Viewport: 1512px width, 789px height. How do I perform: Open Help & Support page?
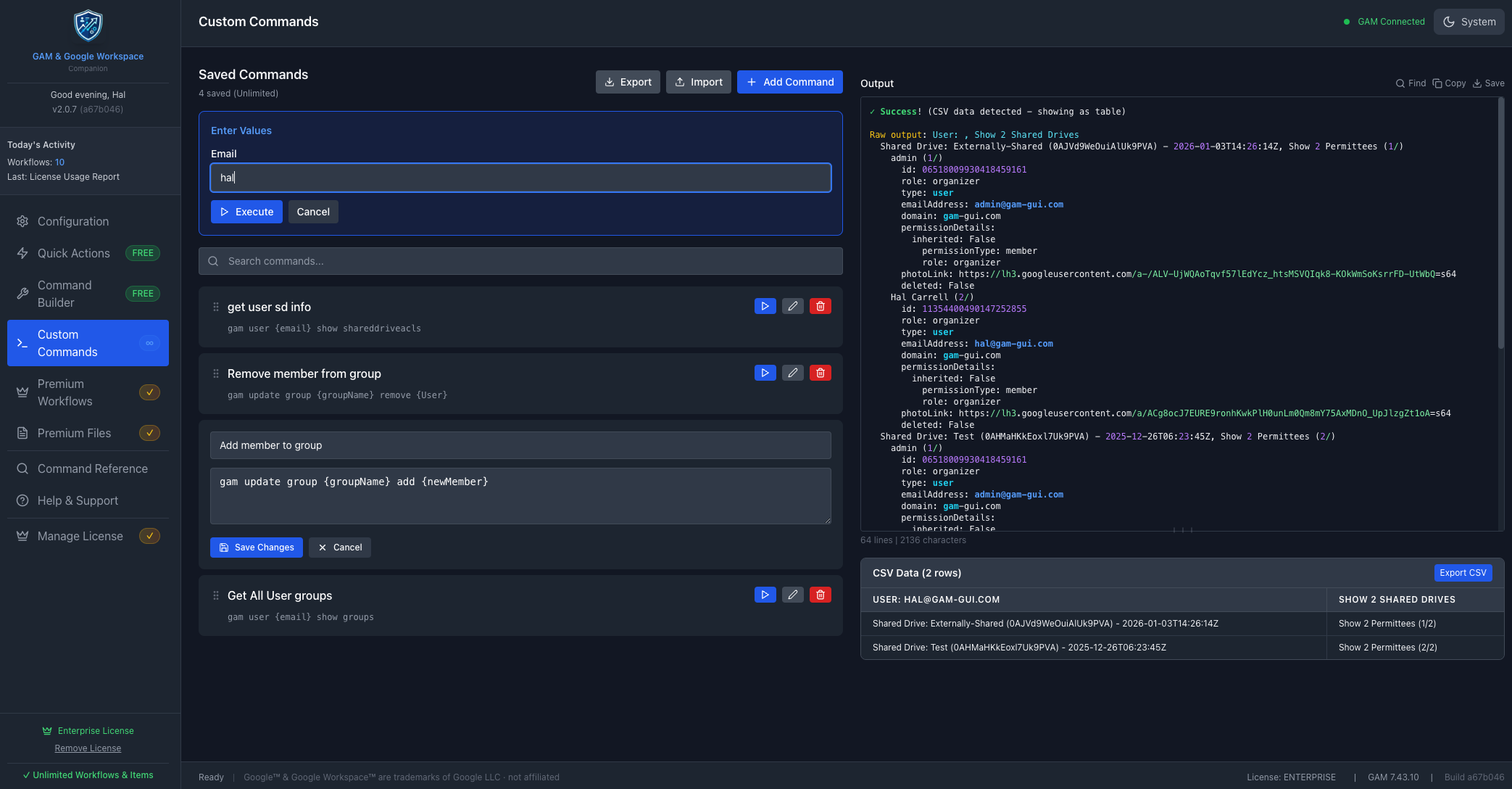(88, 500)
